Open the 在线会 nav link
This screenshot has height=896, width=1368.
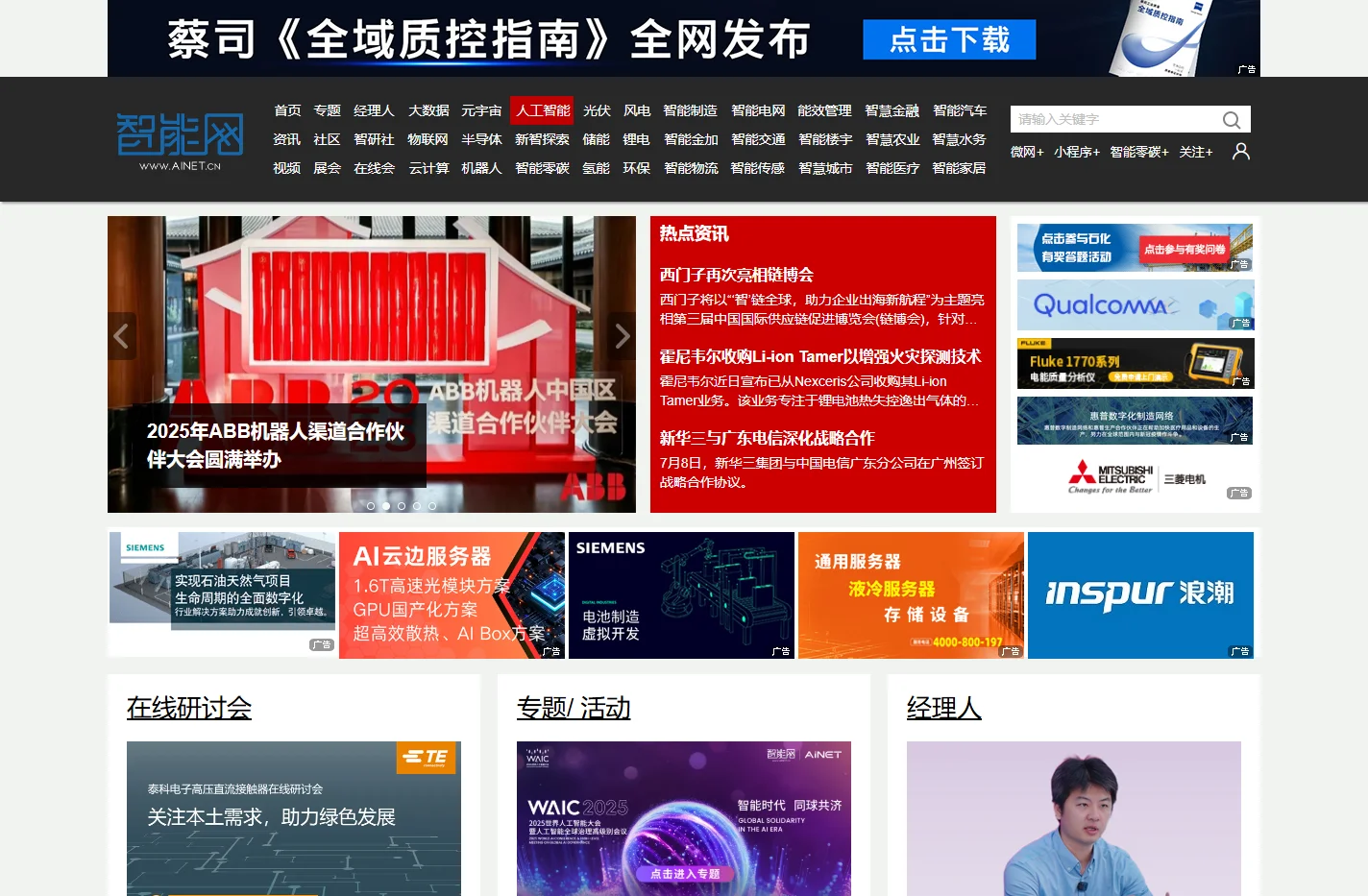[374, 168]
